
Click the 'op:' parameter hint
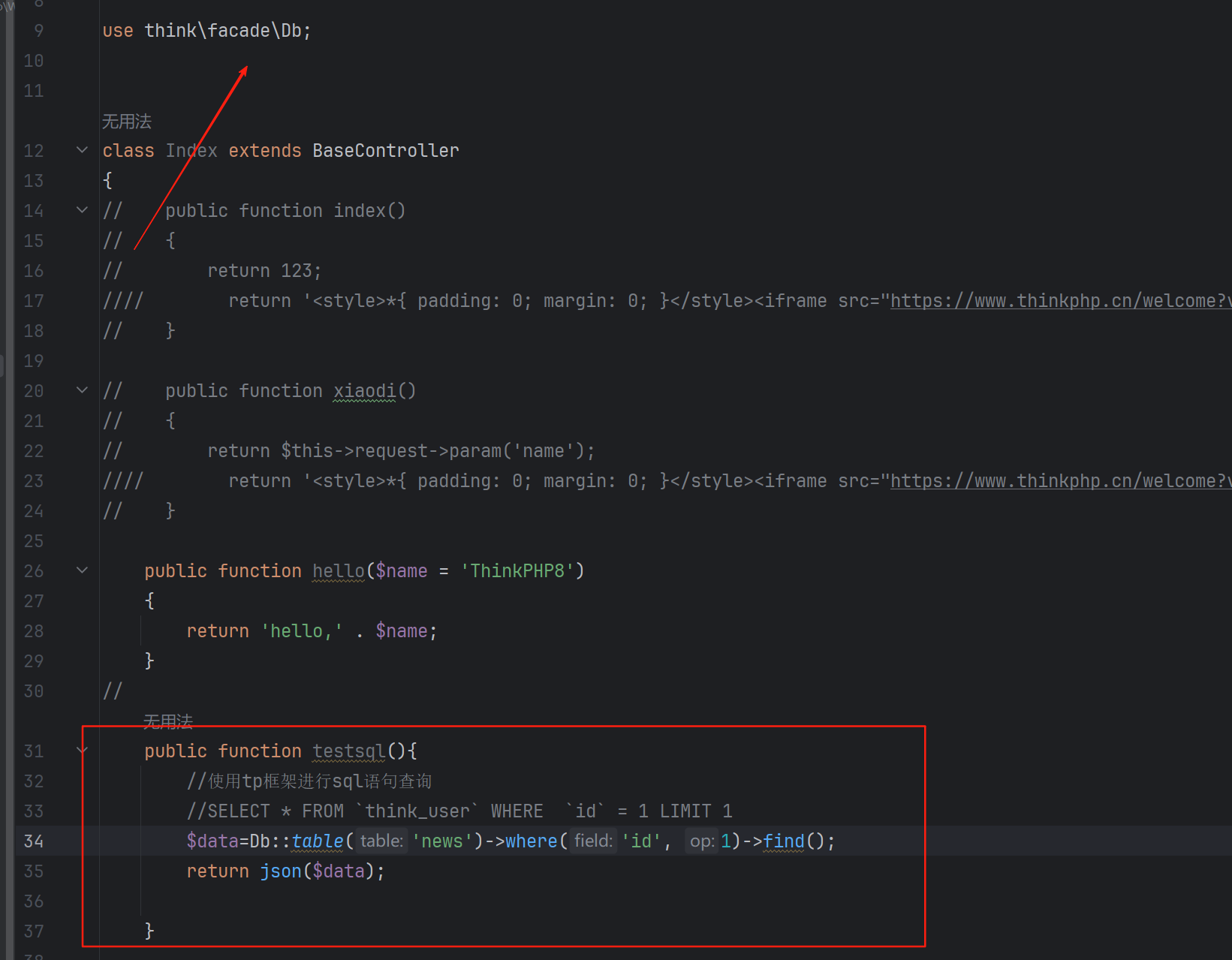tap(701, 841)
